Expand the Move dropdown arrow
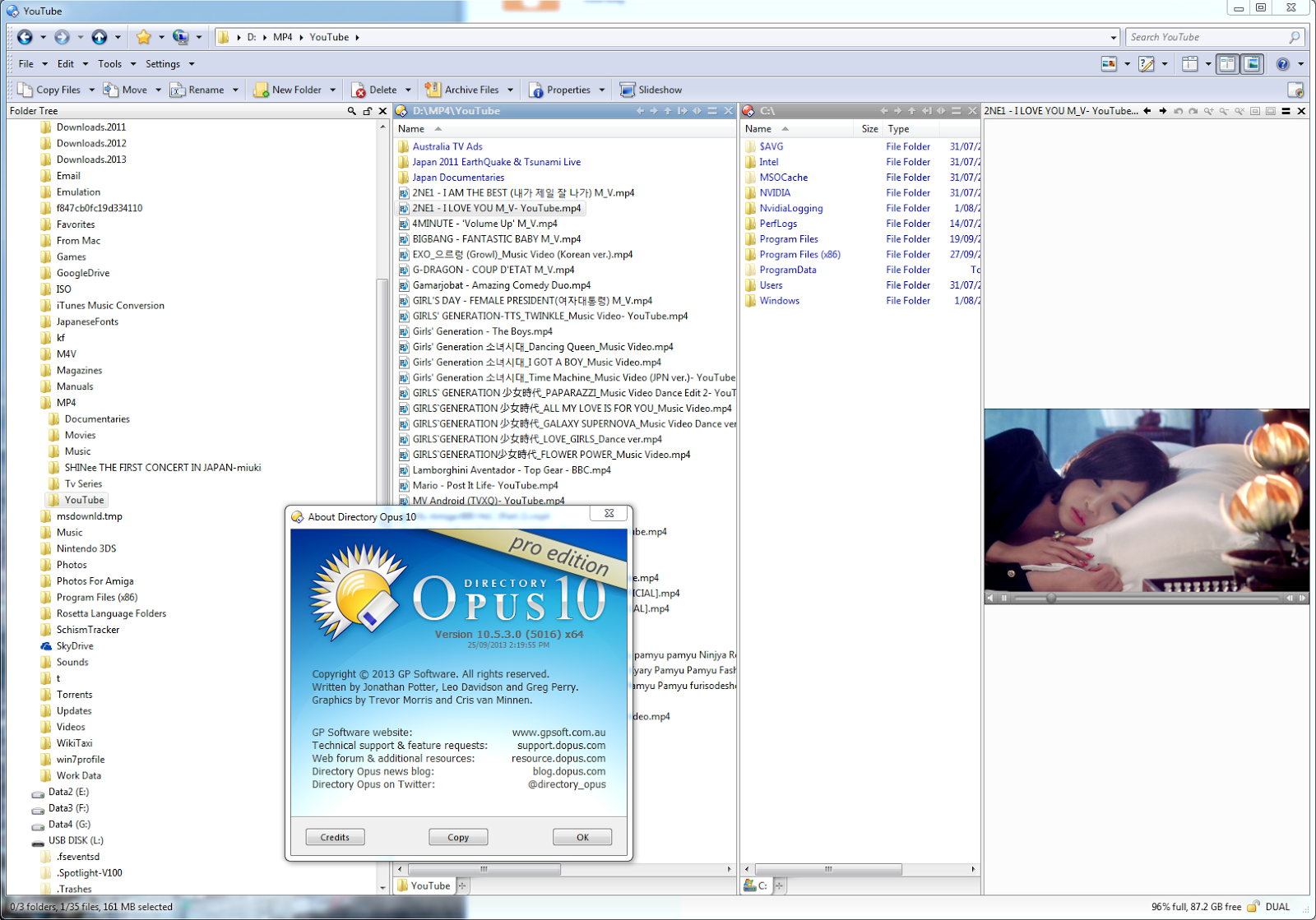The image size is (1316, 920). click(159, 90)
